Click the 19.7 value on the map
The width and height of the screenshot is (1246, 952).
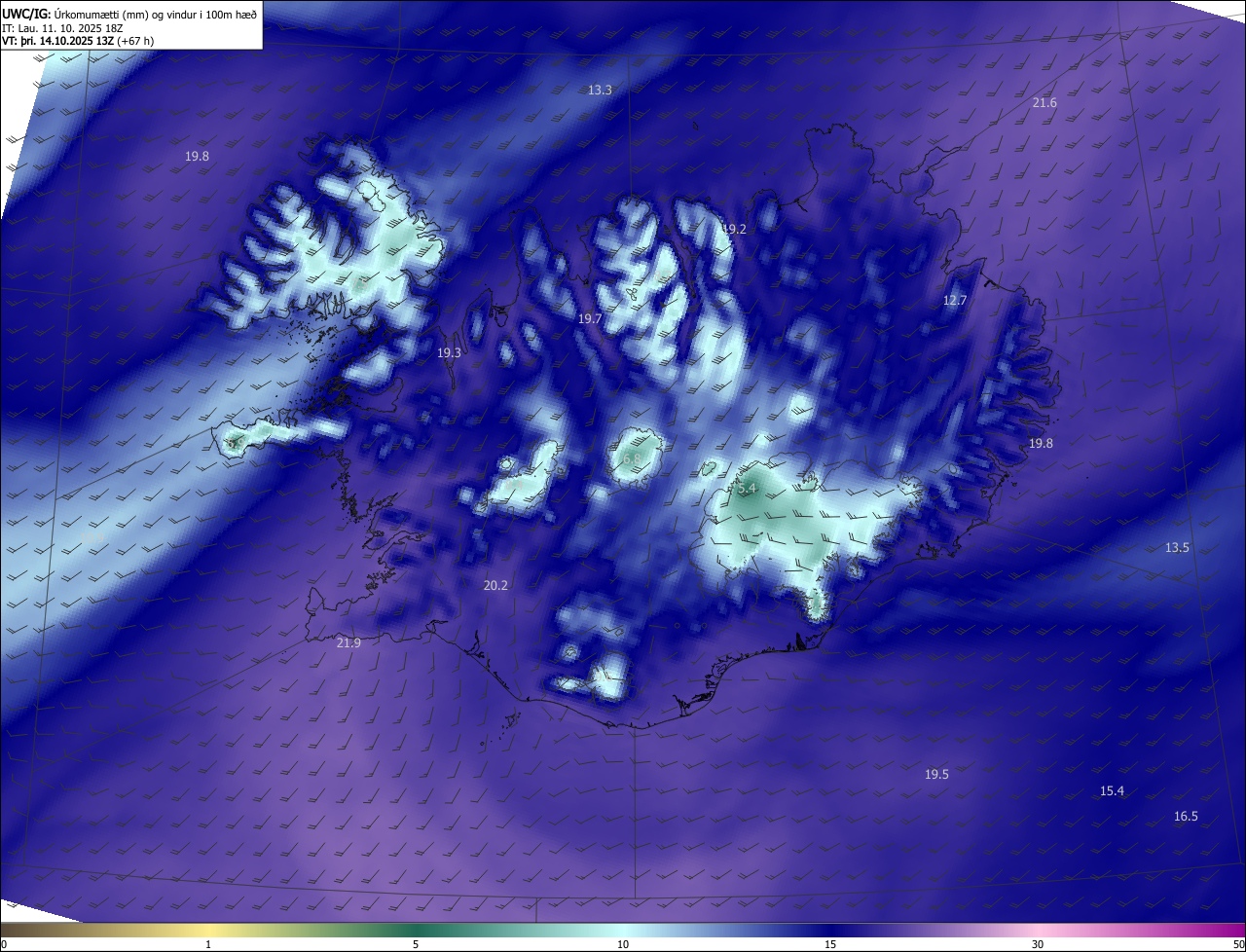pos(590,318)
